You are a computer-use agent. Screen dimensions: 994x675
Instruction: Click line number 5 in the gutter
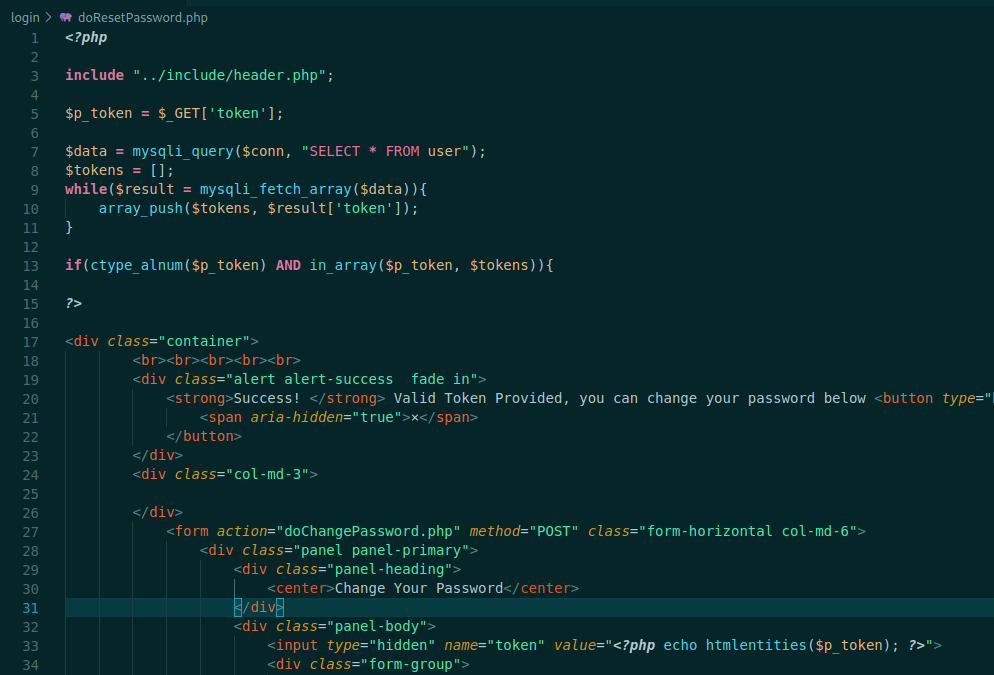tap(34, 113)
